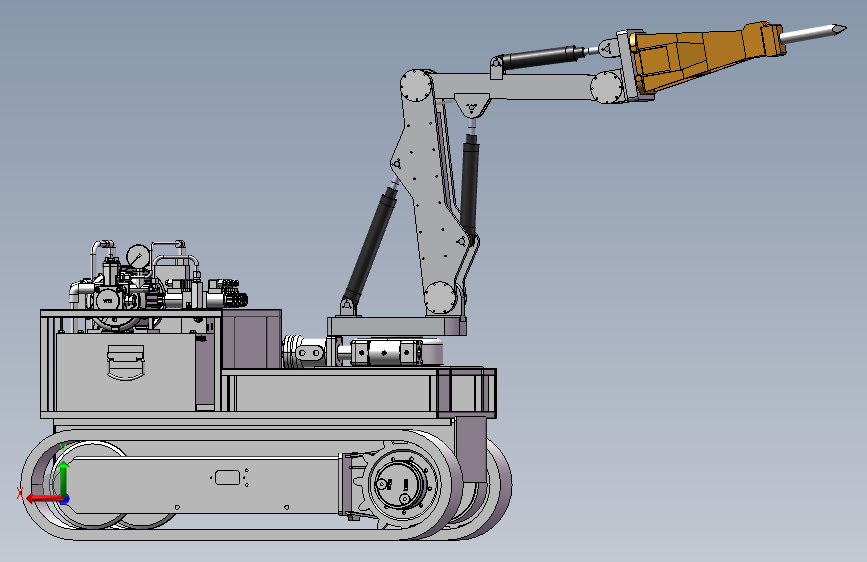
Task: Click the silver chisel tip of the breaker
Action: click(x=813, y=33)
